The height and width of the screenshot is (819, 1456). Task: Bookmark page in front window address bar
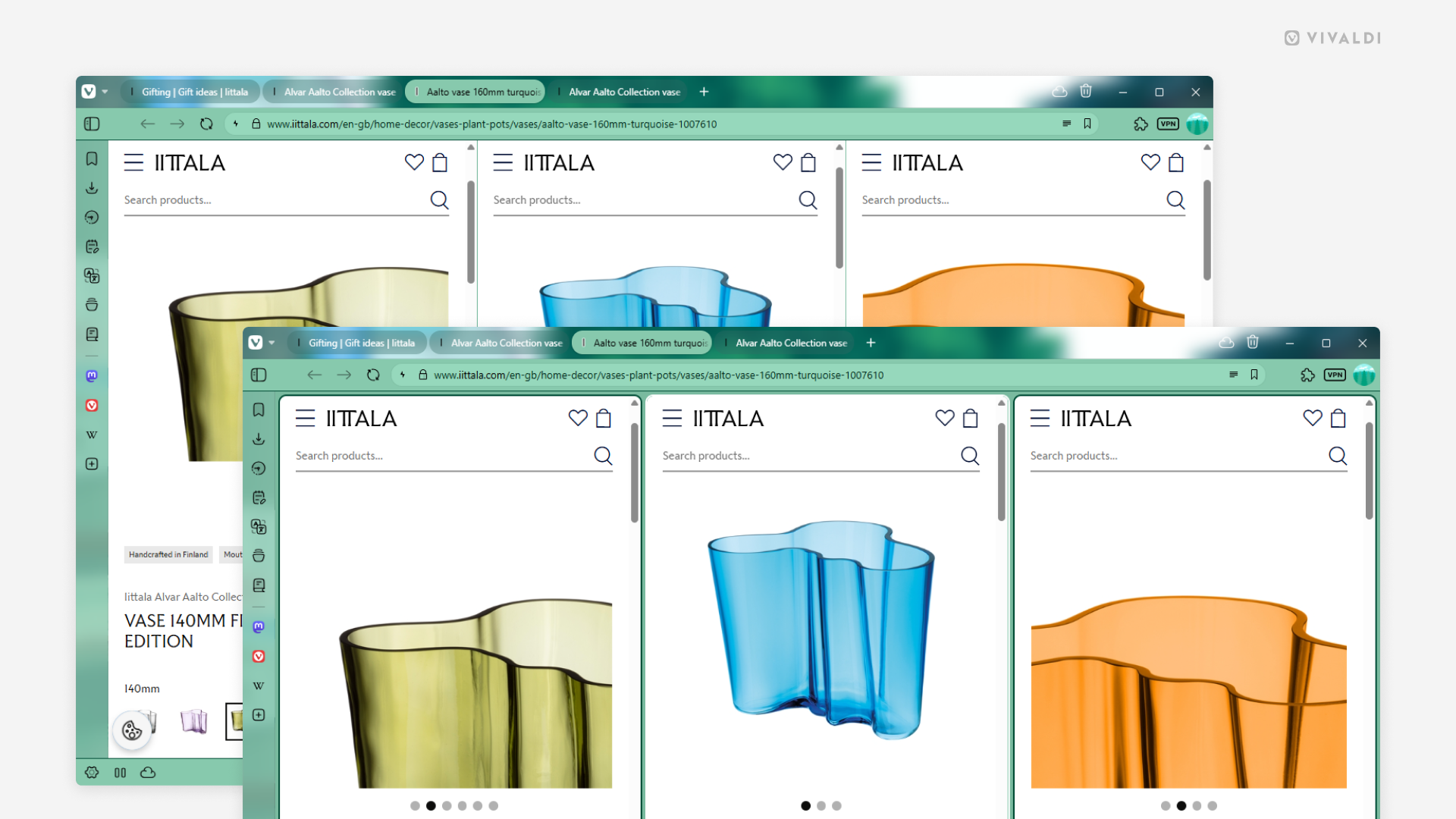click(x=1254, y=375)
